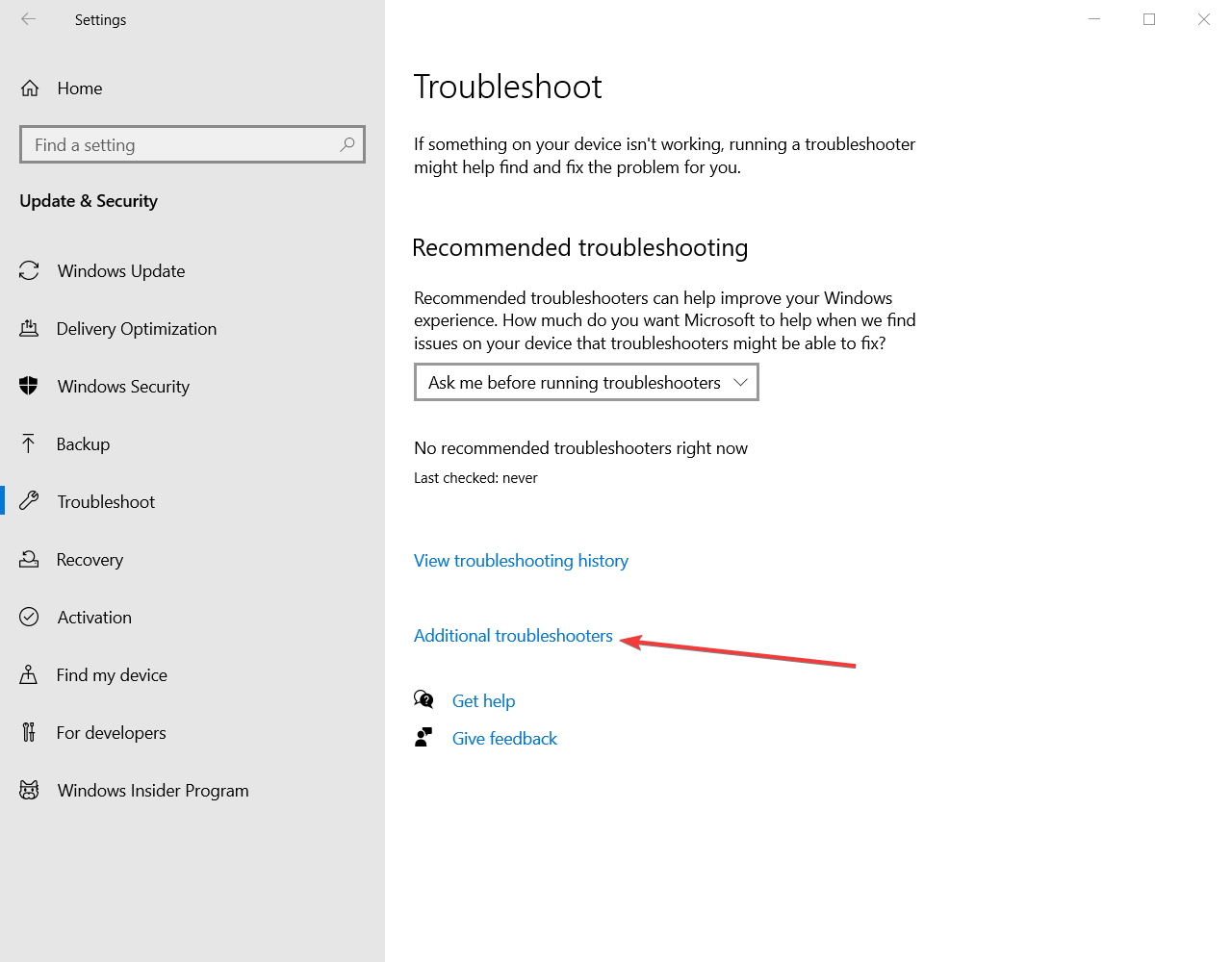The height and width of the screenshot is (962, 1232).
Task: Click the Windows Update refresh icon
Action: point(29,271)
